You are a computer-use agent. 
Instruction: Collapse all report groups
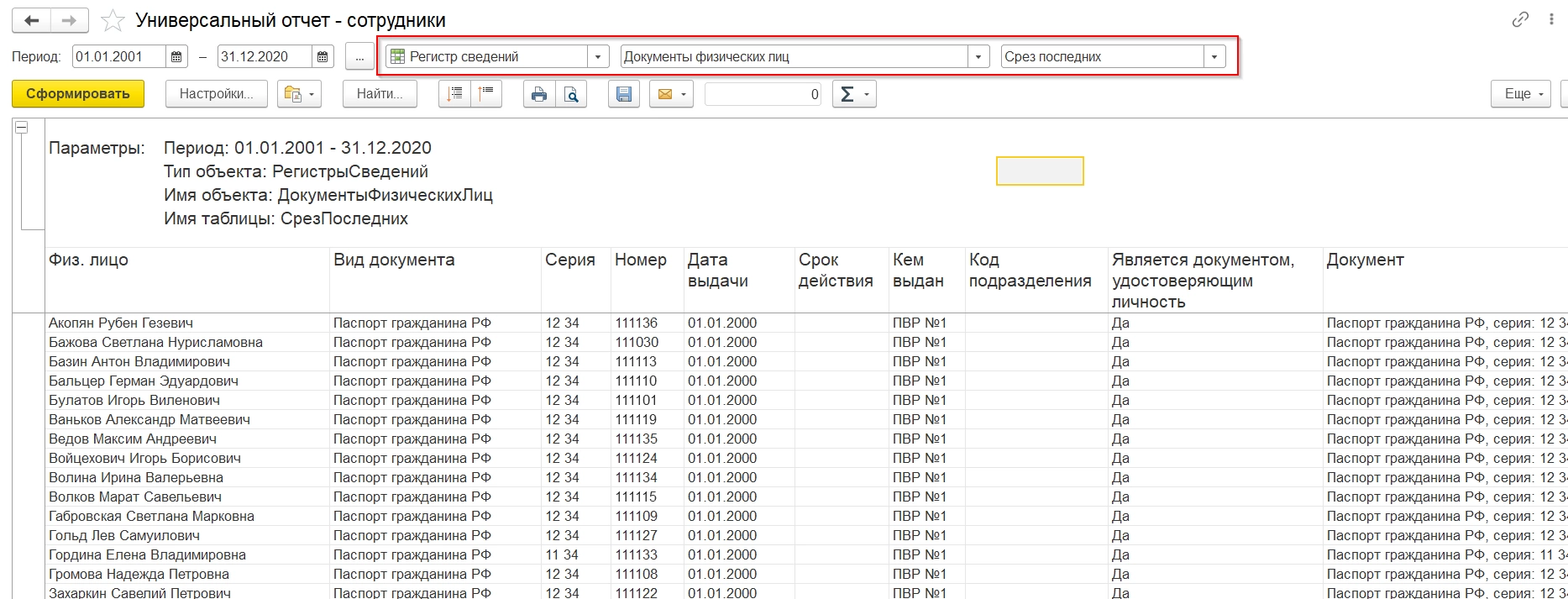[486, 94]
